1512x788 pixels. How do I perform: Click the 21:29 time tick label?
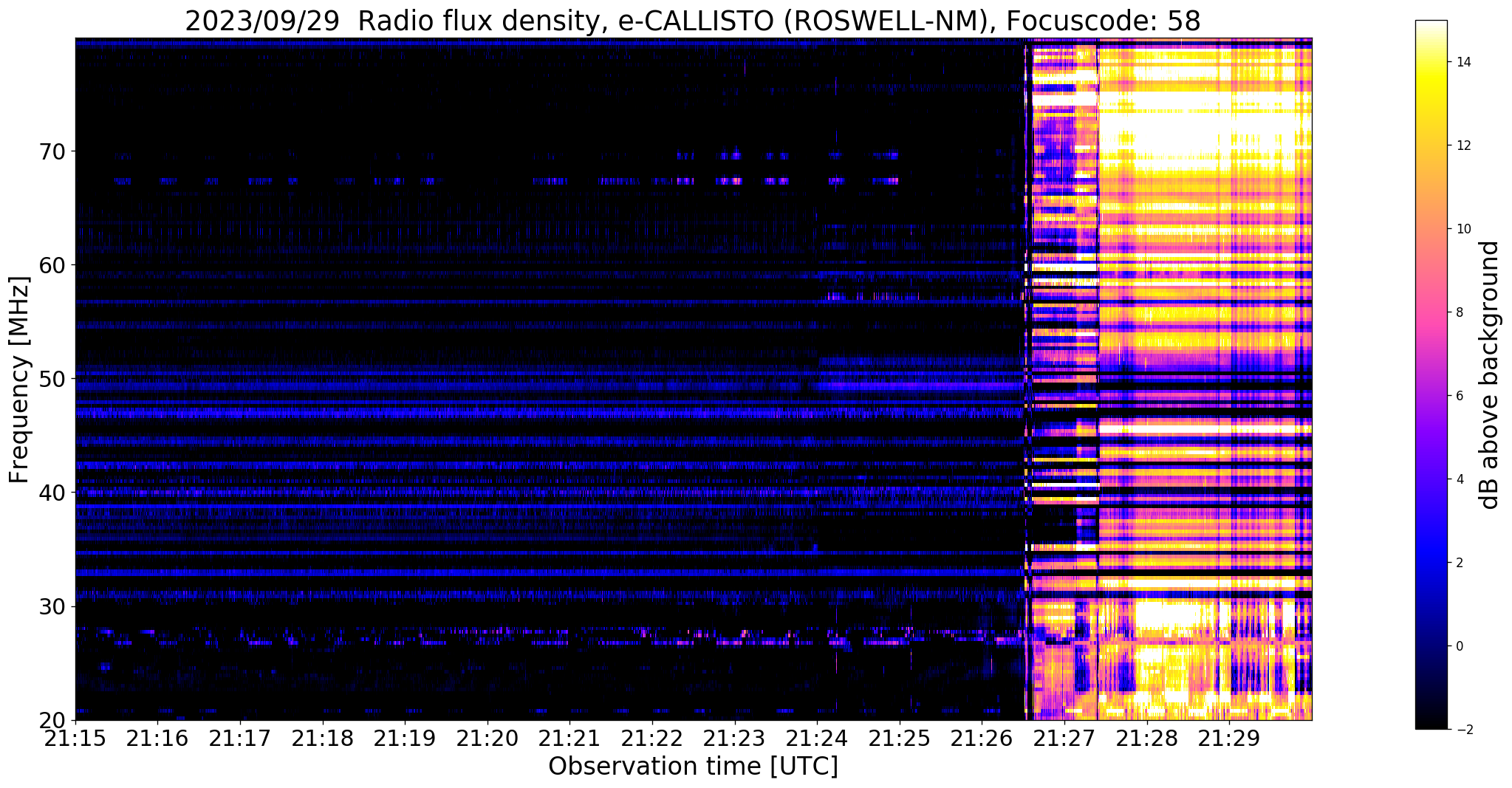1229,738
